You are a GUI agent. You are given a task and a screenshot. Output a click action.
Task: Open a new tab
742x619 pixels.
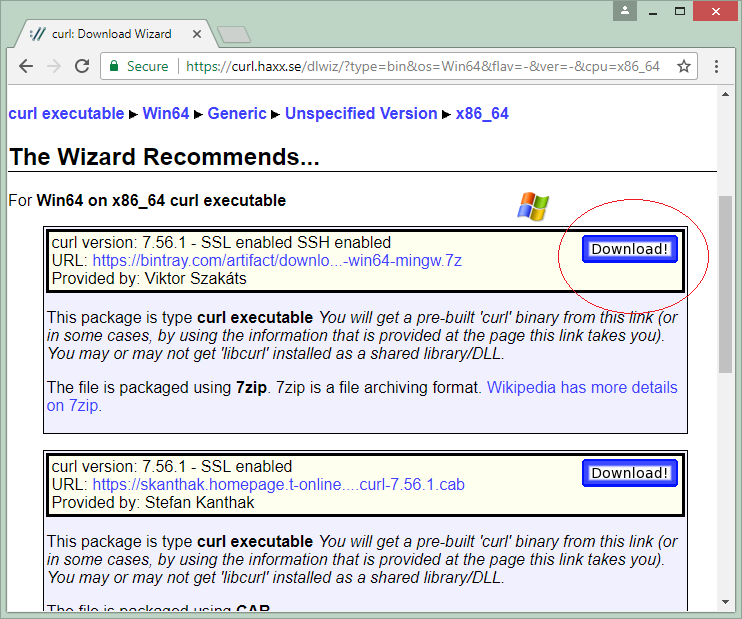(x=234, y=35)
